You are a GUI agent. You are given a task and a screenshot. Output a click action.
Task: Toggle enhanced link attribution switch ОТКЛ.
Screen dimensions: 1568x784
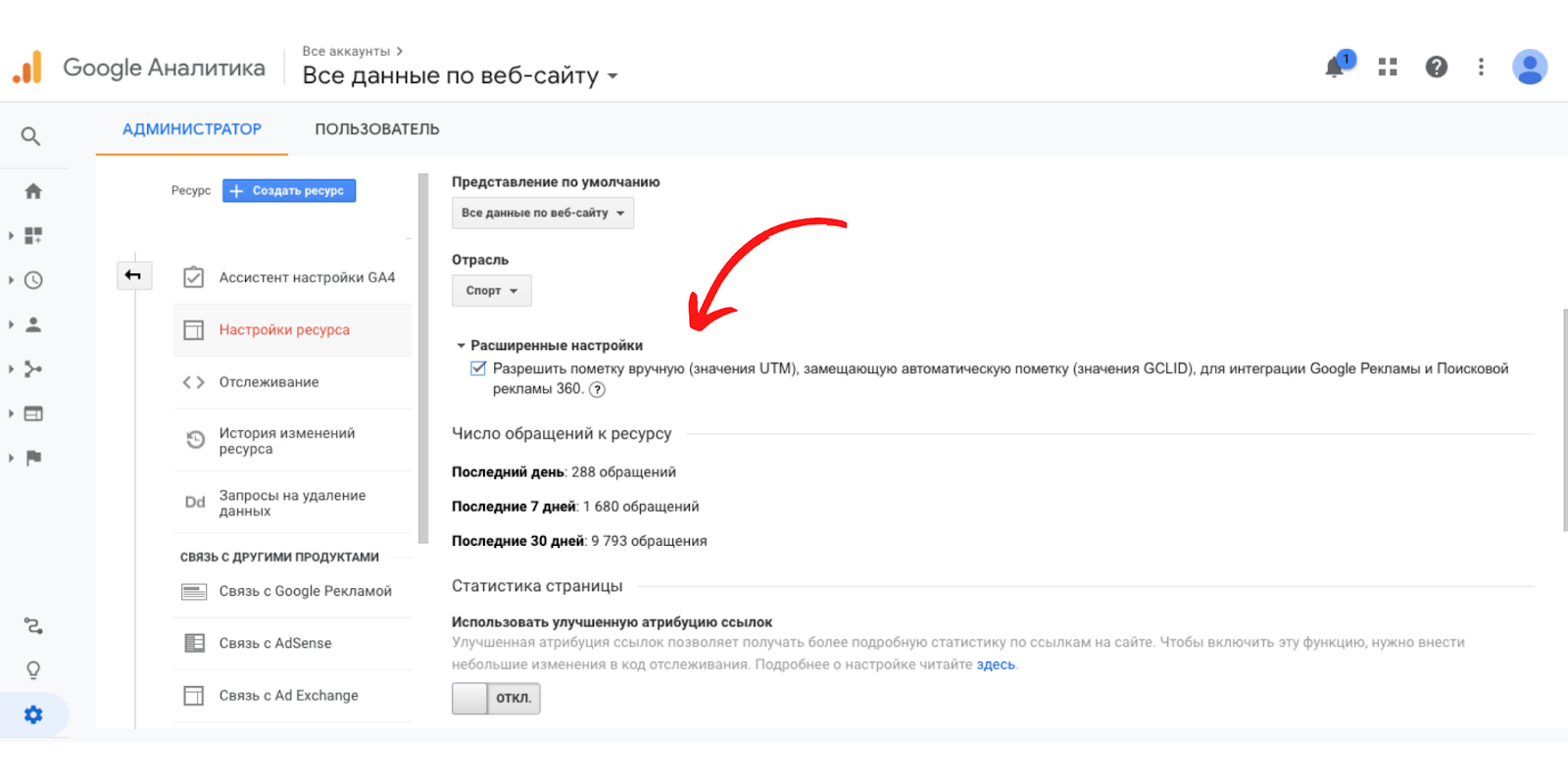496,698
